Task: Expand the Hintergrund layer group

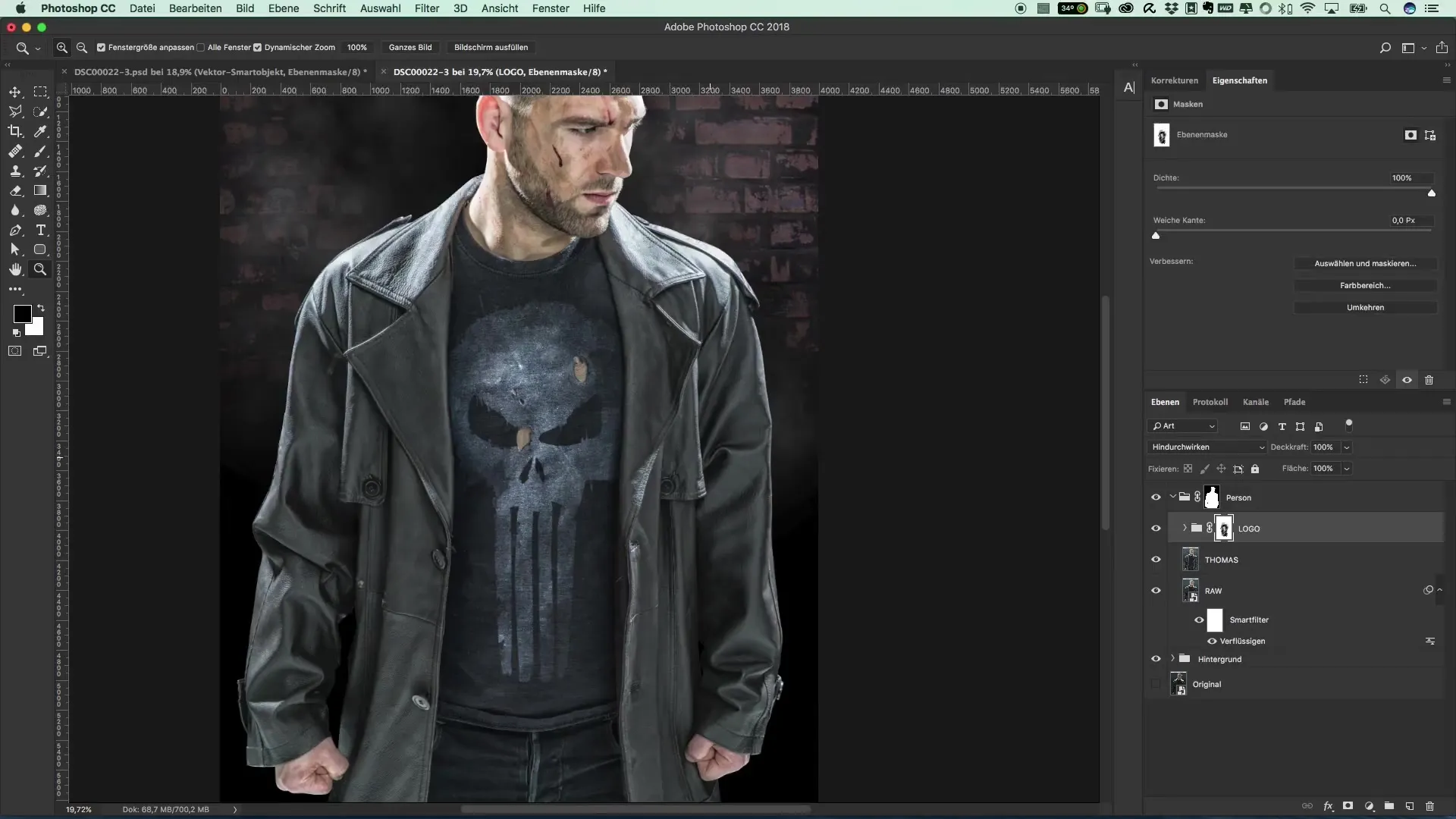Action: point(1172,658)
